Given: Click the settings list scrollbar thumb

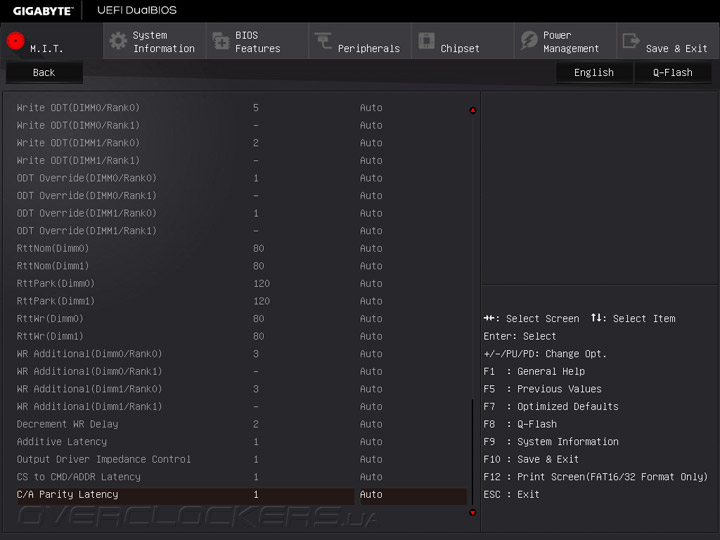Looking at the screenshot, I should 473,450.
